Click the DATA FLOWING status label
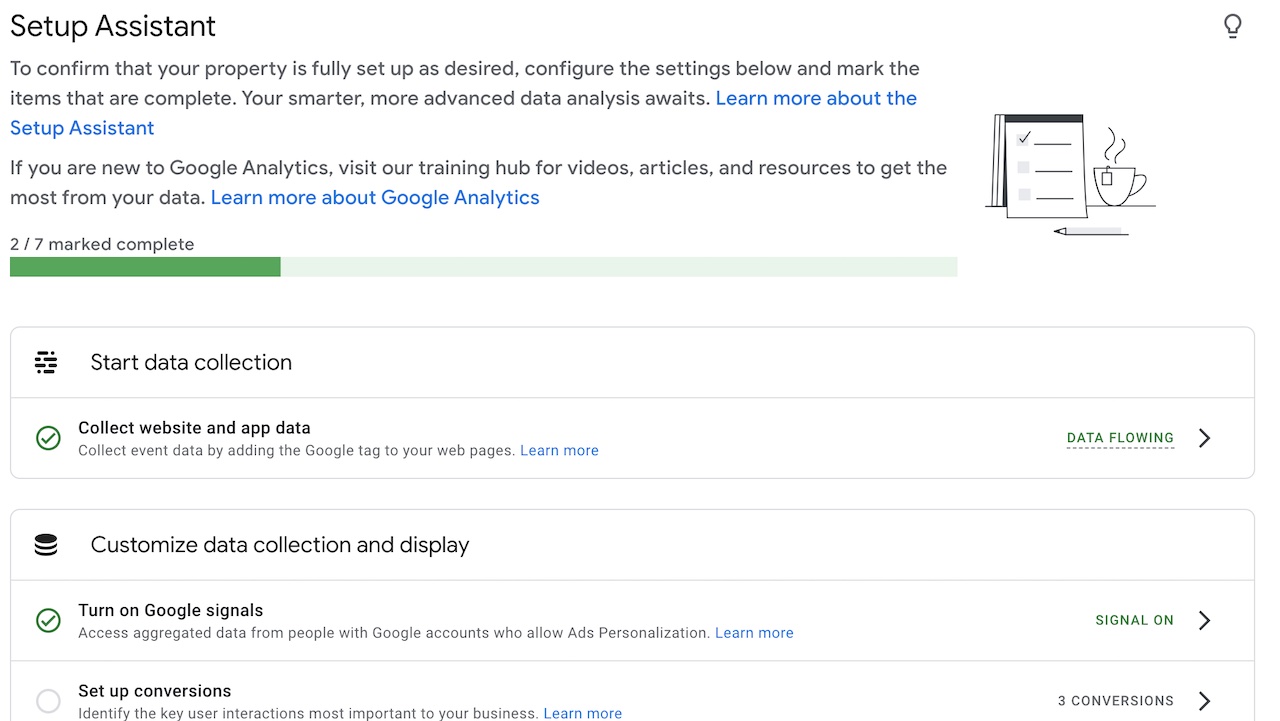Screen dimensions: 1280x721 tap(1120, 438)
